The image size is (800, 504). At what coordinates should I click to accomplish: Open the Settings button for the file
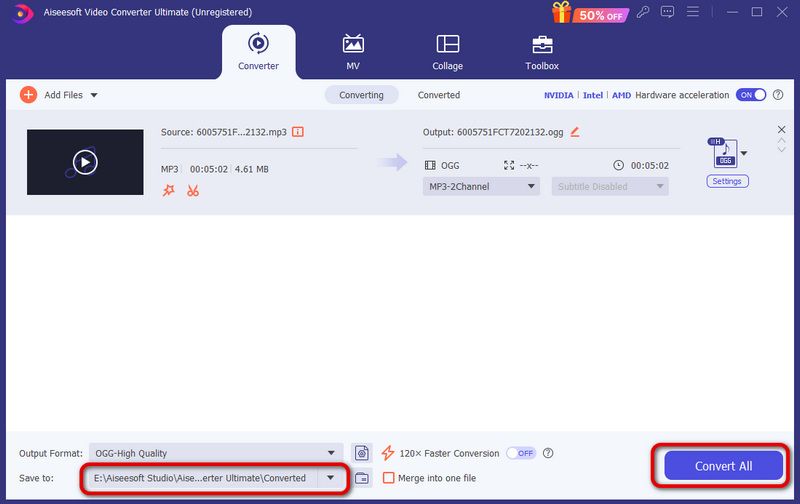tap(727, 182)
